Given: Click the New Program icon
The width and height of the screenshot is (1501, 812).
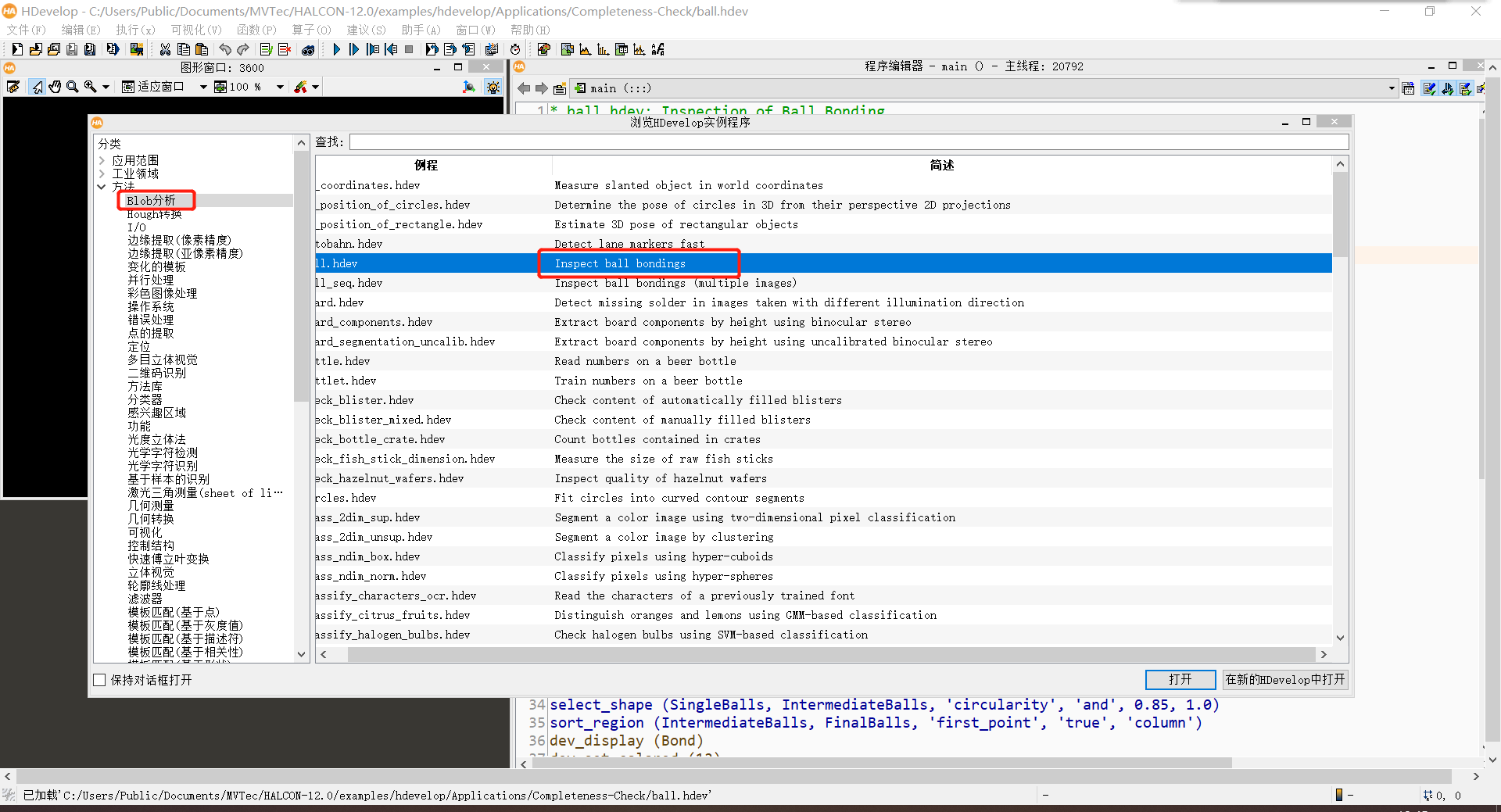Looking at the screenshot, I should pos(16,49).
